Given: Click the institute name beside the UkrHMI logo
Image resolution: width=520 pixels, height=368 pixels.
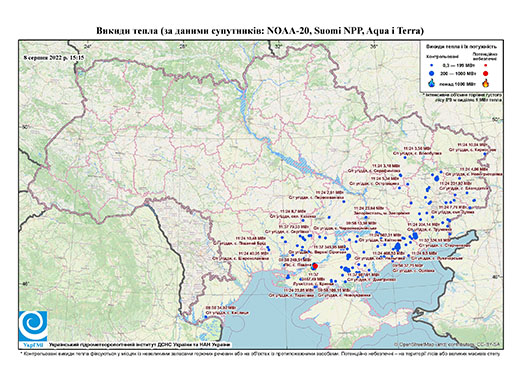Looking at the screenshot, I should [139, 344].
